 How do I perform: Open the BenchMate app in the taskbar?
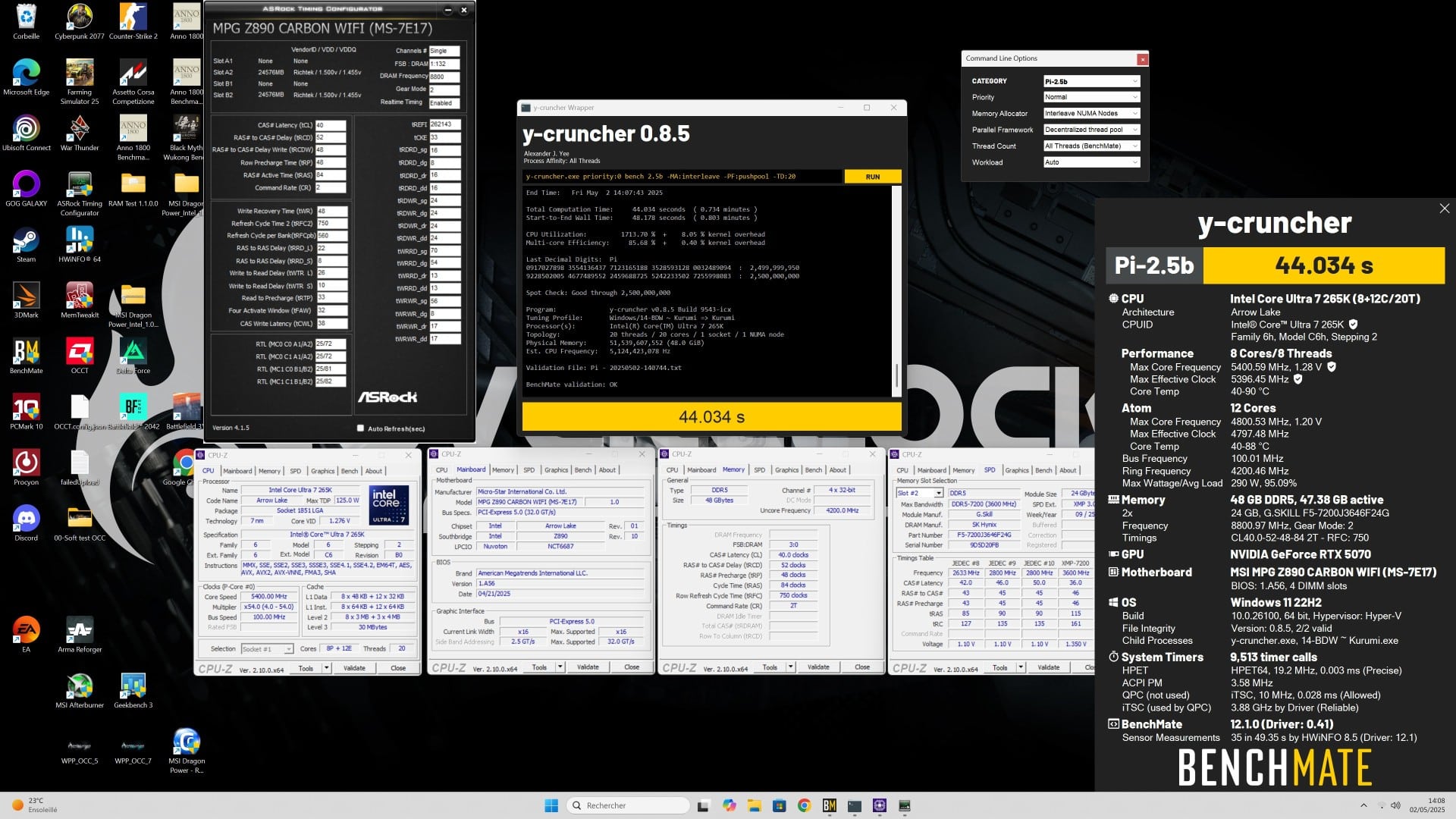pos(830,805)
